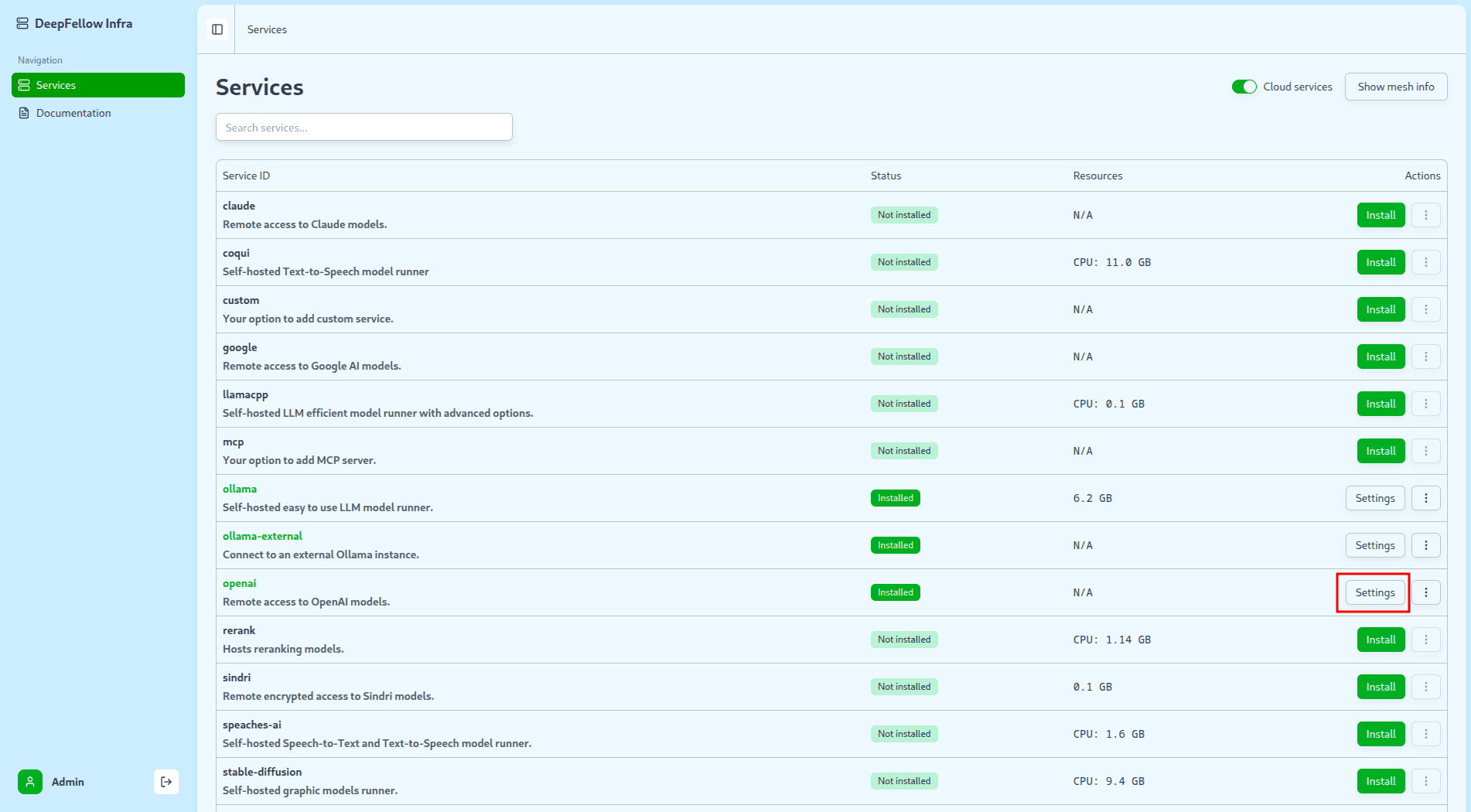Screen dimensions: 1471x812
Task: Install the coqui service
Action: click(1381, 262)
